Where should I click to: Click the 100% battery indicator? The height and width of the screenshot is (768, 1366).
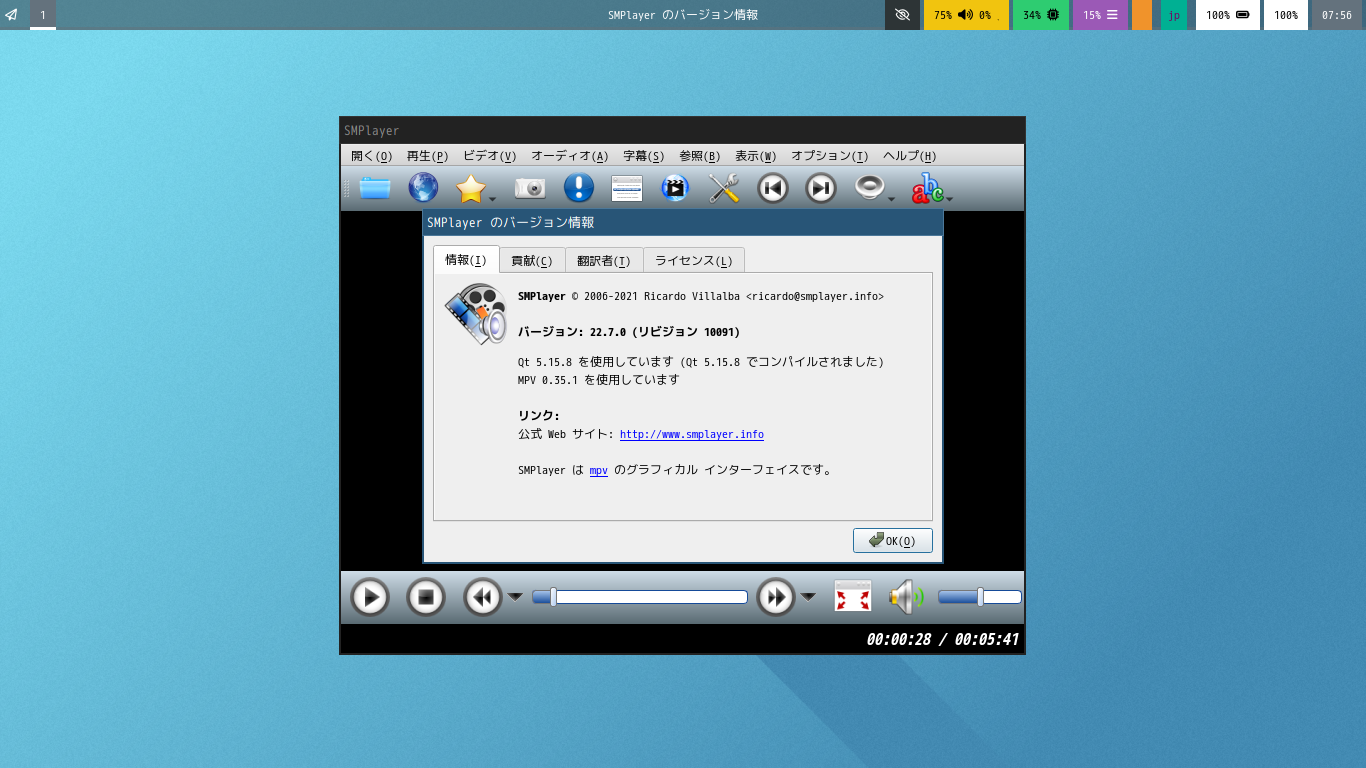1228,15
